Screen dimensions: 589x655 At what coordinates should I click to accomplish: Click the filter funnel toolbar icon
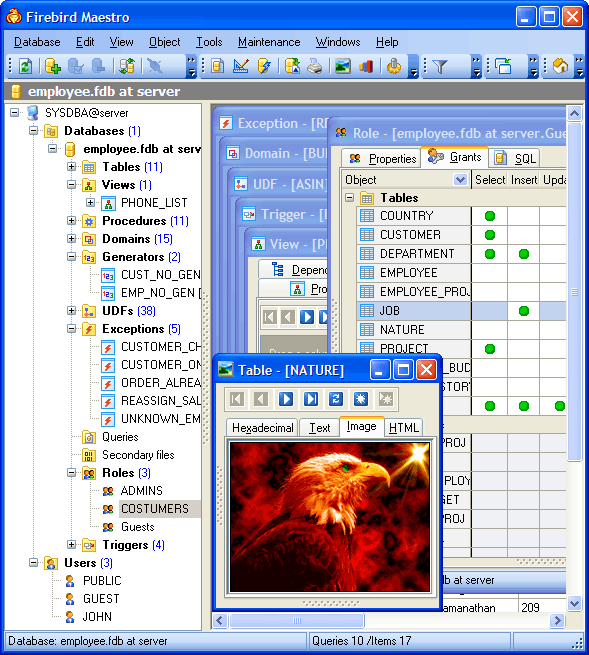[x=440, y=66]
